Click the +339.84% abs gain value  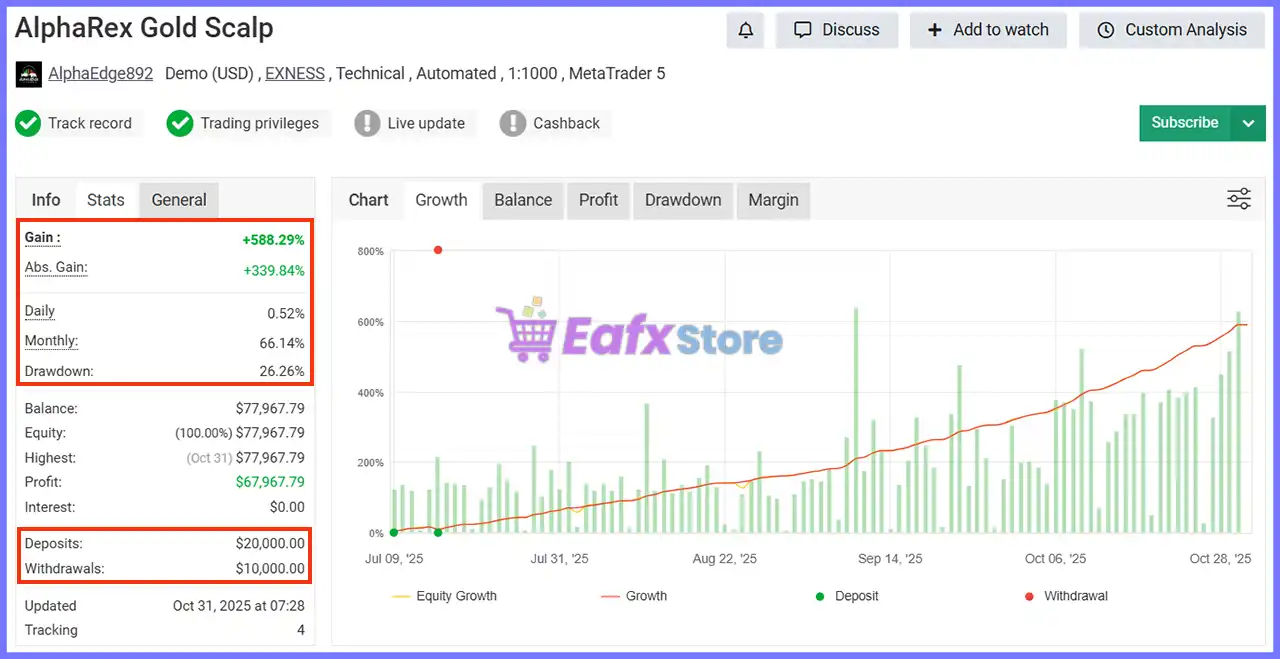[x=274, y=270]
